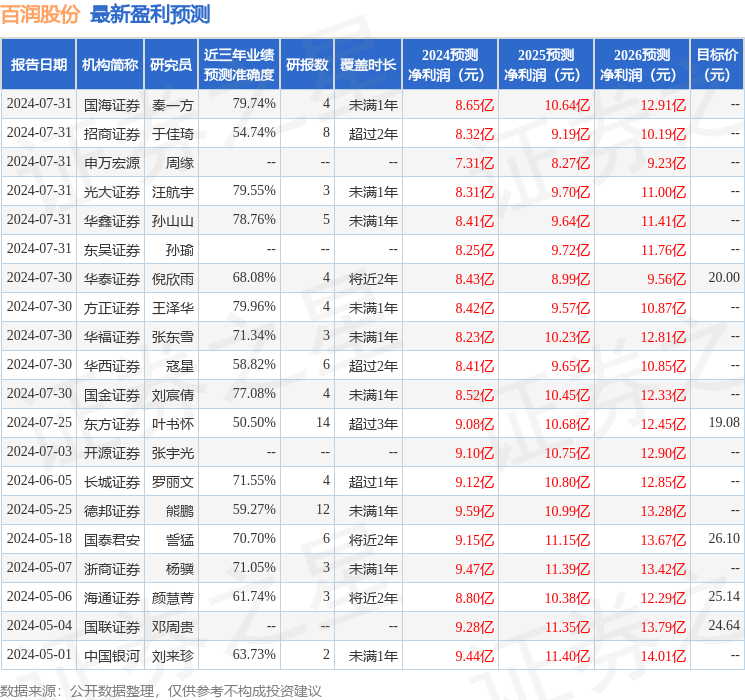Viewport: 745px width, 700px height.
Task: Click the 覆盖时长 column header
Action: [x=368, y=65]
